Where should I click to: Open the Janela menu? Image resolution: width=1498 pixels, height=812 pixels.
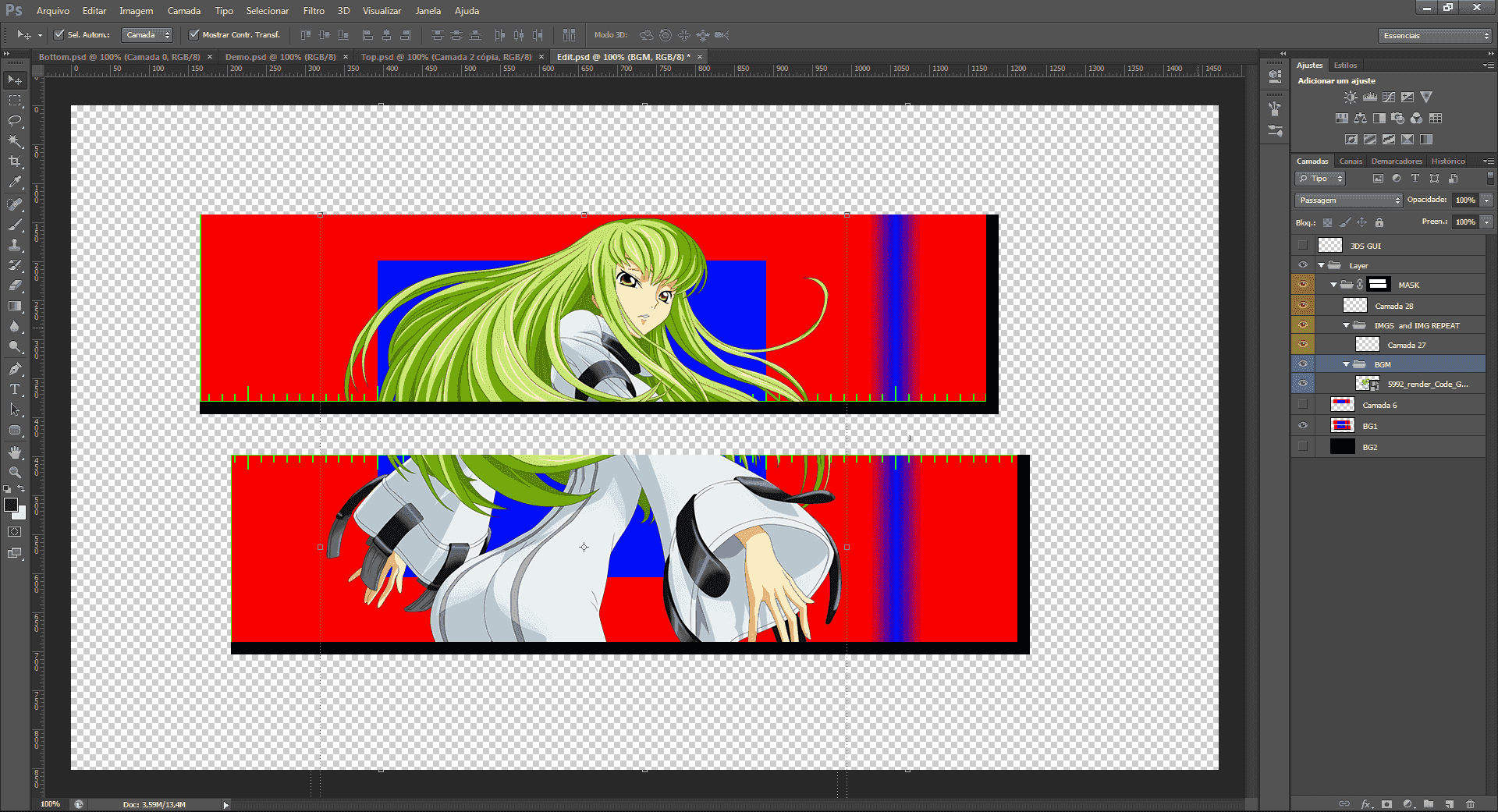(x=428, y=11)
